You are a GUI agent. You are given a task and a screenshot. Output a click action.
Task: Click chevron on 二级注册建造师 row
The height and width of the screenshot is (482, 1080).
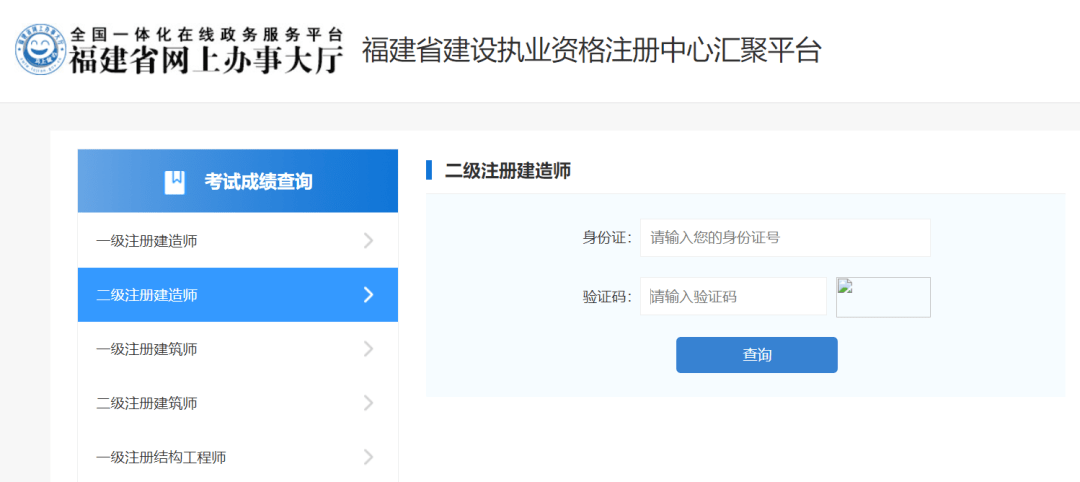(x=368, y=295)
